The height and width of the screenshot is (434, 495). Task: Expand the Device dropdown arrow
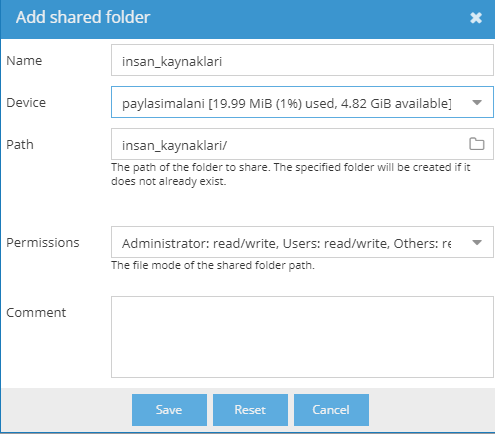477,102
